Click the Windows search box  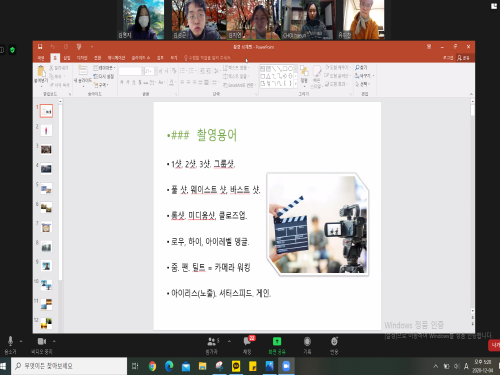click(69, 366)
